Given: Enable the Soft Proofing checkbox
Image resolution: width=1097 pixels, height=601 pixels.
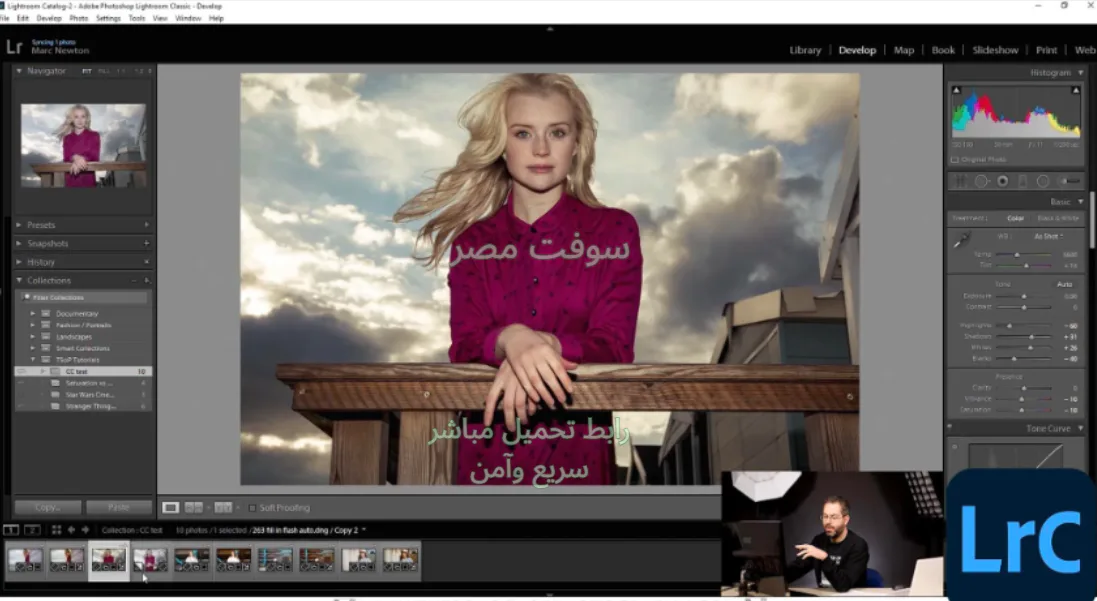Looking at the screenshot, I should click(x=252, y=508).
